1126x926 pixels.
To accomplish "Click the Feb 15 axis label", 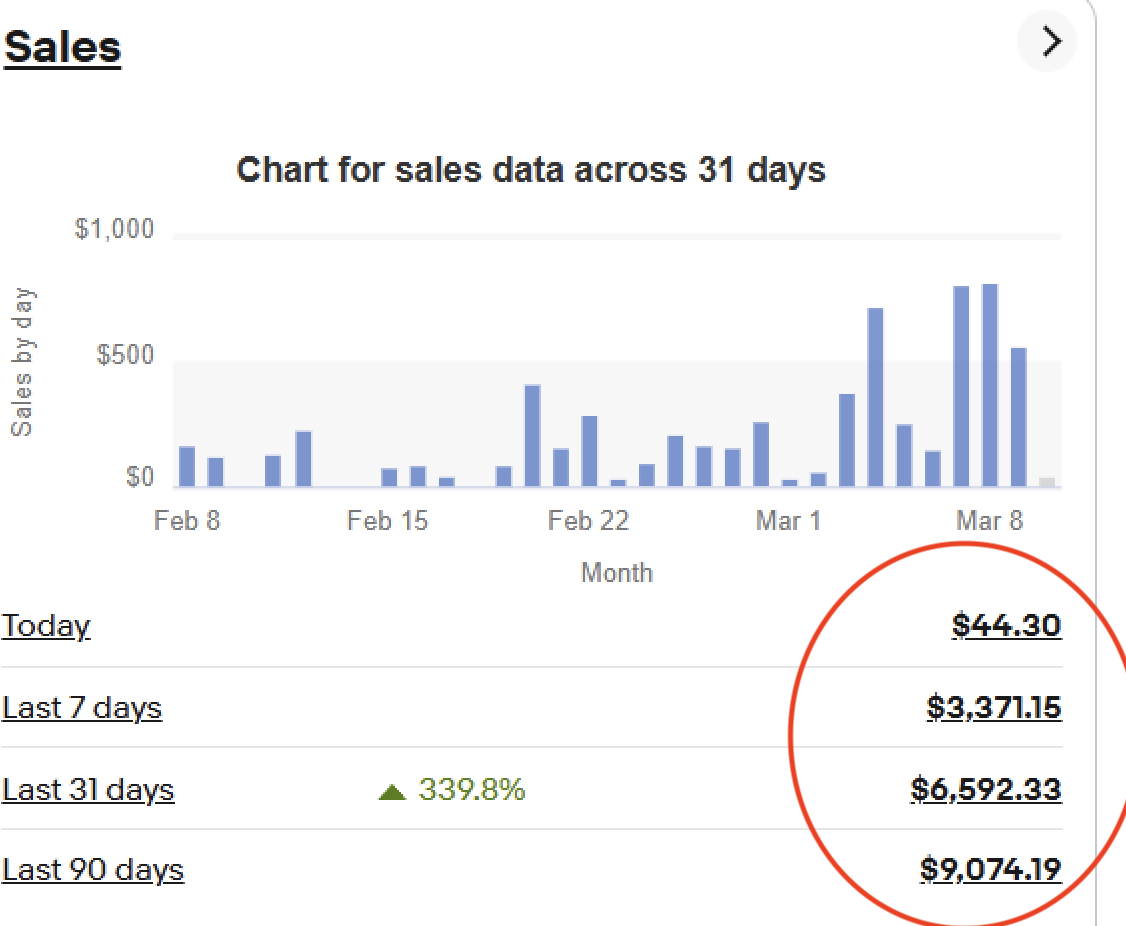I will [387, 521].
